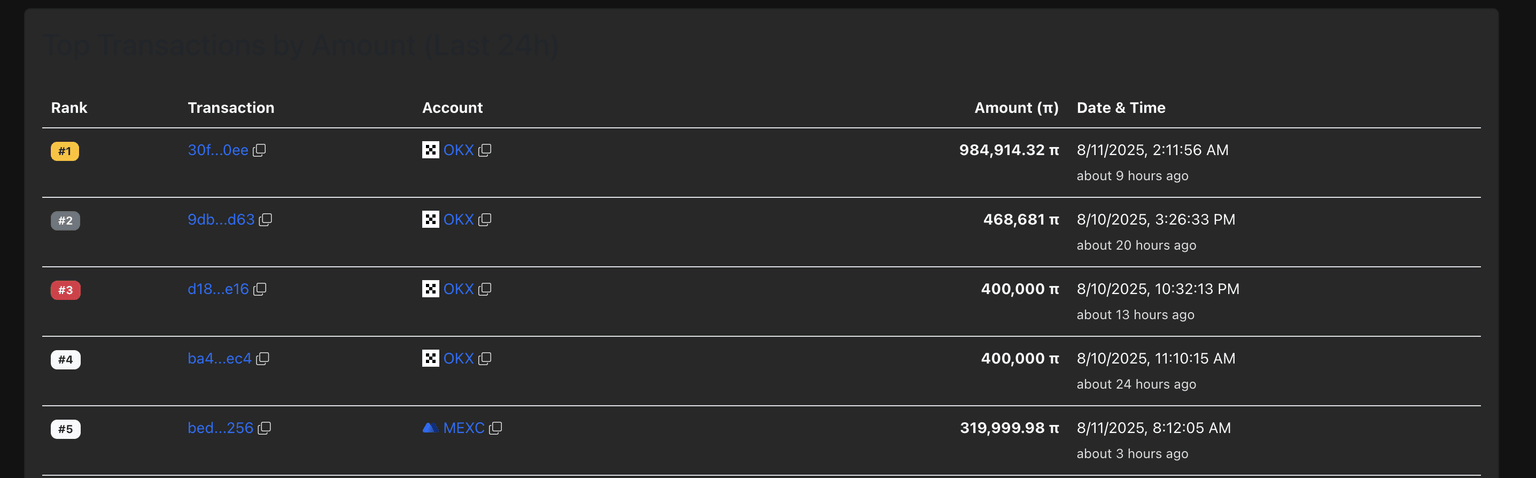The height and width of the screenshot is (478, 1536).
Task: Copy OKX account address for rank #4
Action: [485, 359]
